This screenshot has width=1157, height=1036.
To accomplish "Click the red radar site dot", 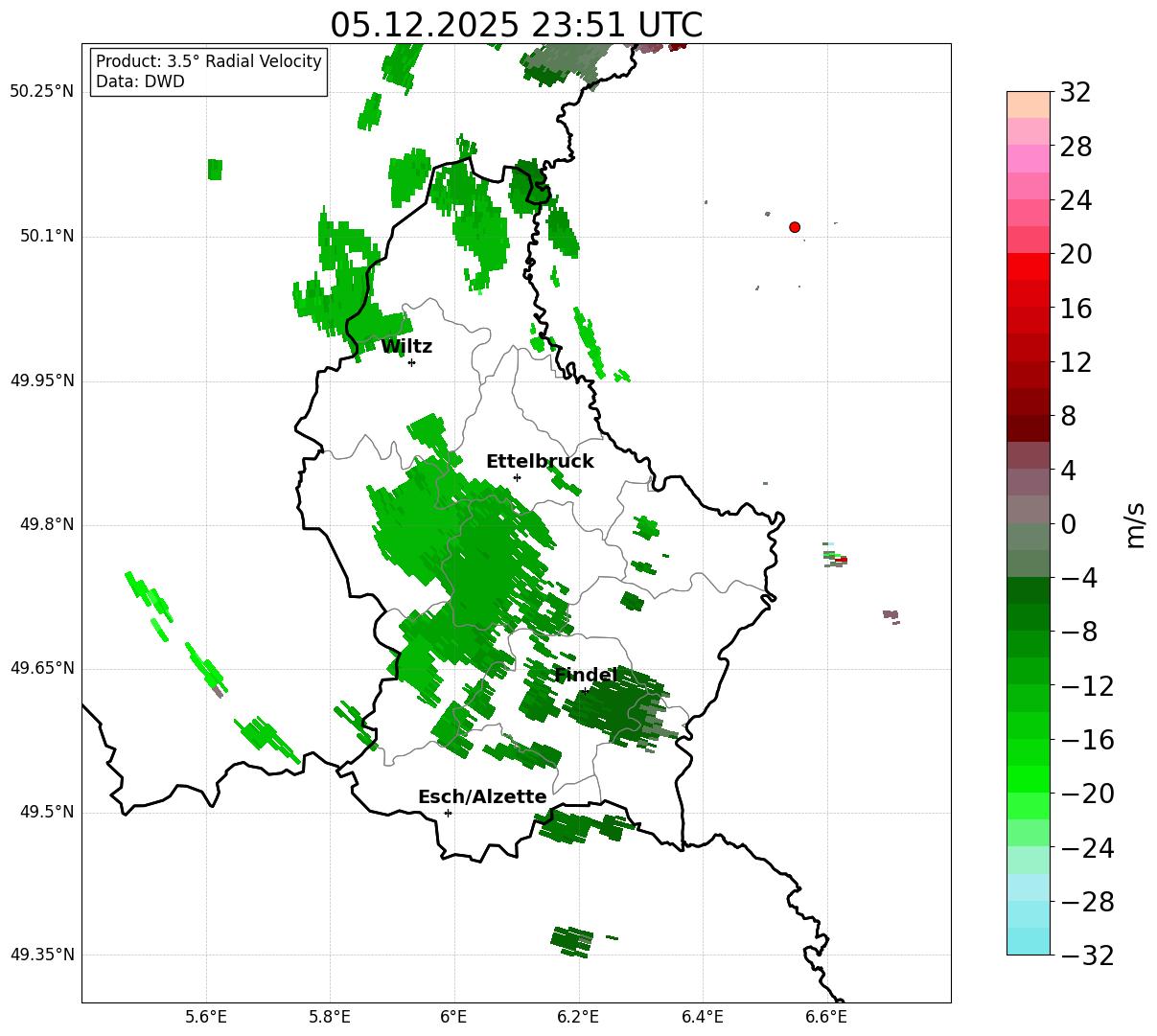I will tap(795, 227).
